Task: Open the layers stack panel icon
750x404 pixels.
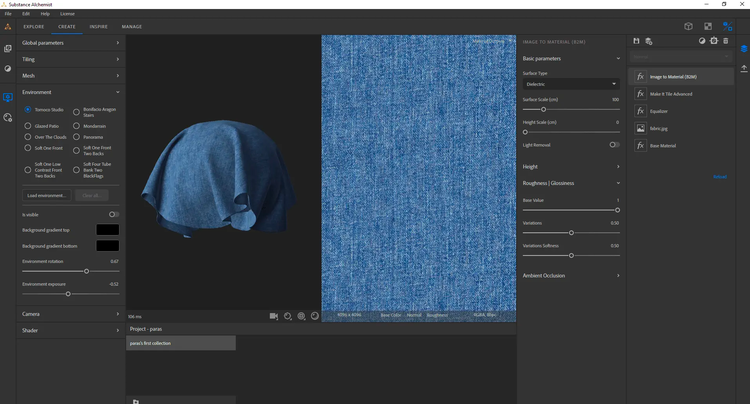Action: coord(744,48)
